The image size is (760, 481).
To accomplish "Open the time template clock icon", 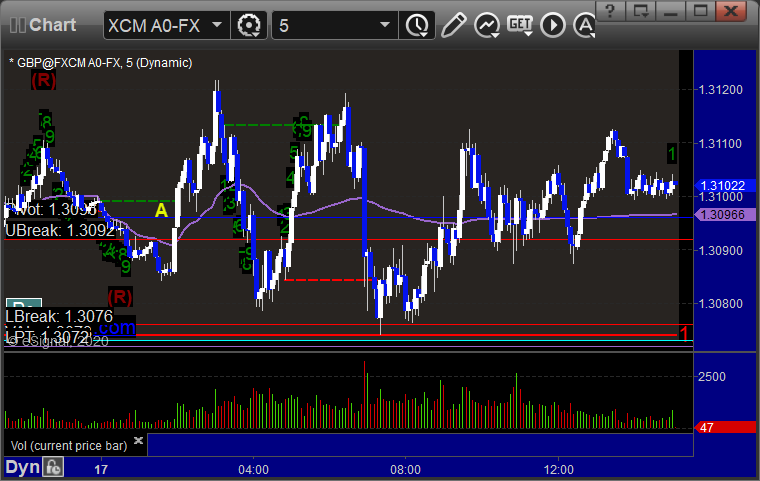I will [416, 25].
